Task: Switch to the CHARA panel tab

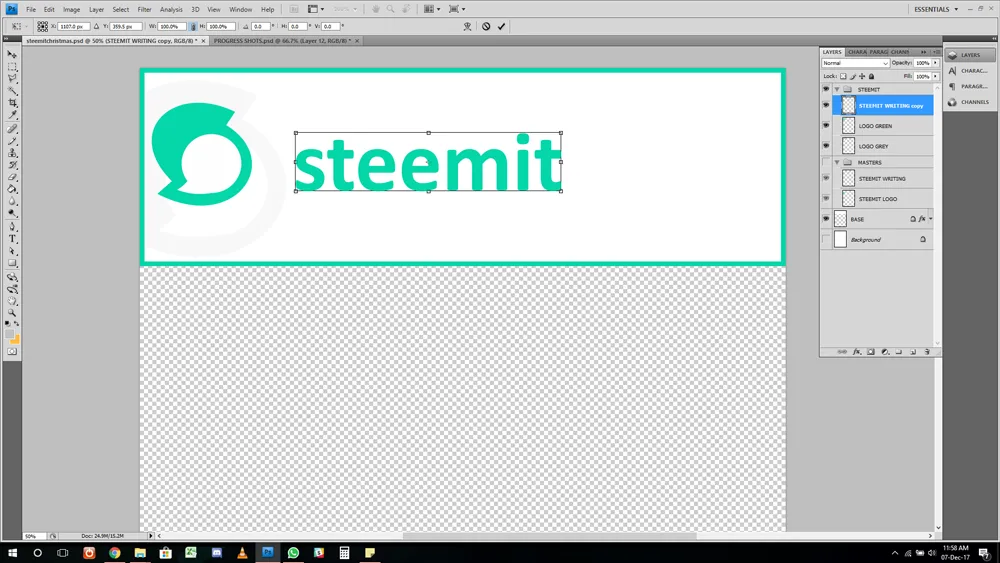Action: [857, 52]
